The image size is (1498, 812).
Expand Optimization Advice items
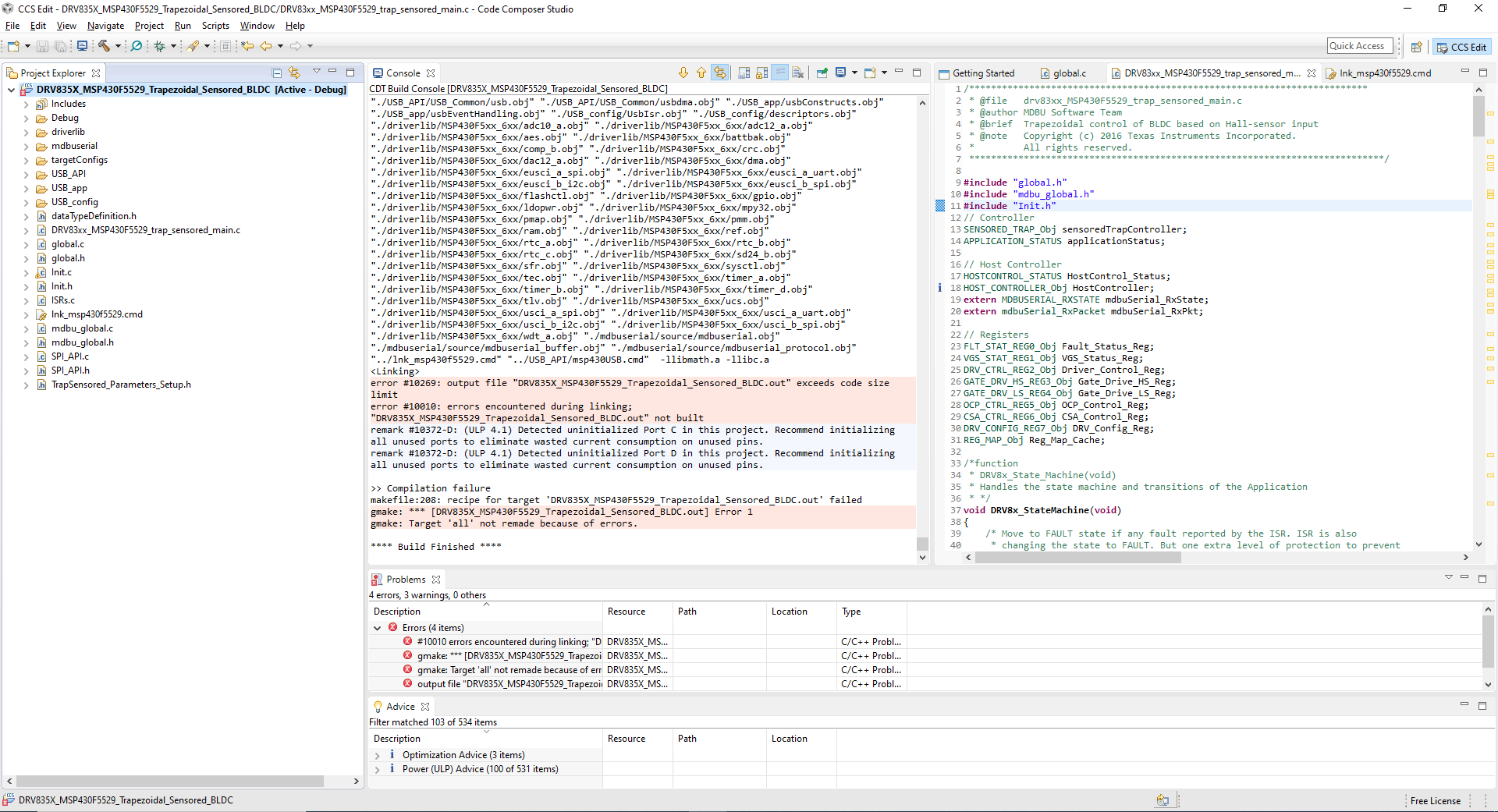(378, 755)
